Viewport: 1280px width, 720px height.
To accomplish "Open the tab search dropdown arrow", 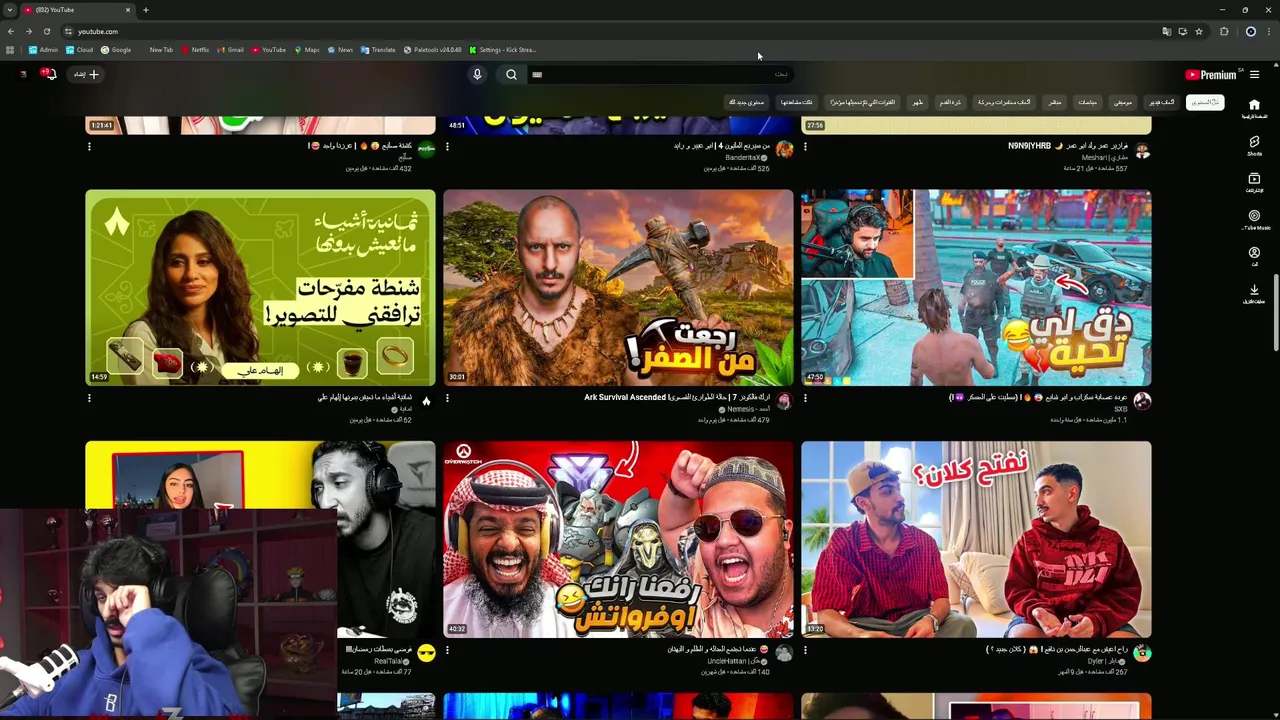I will (x=9, y=10).
